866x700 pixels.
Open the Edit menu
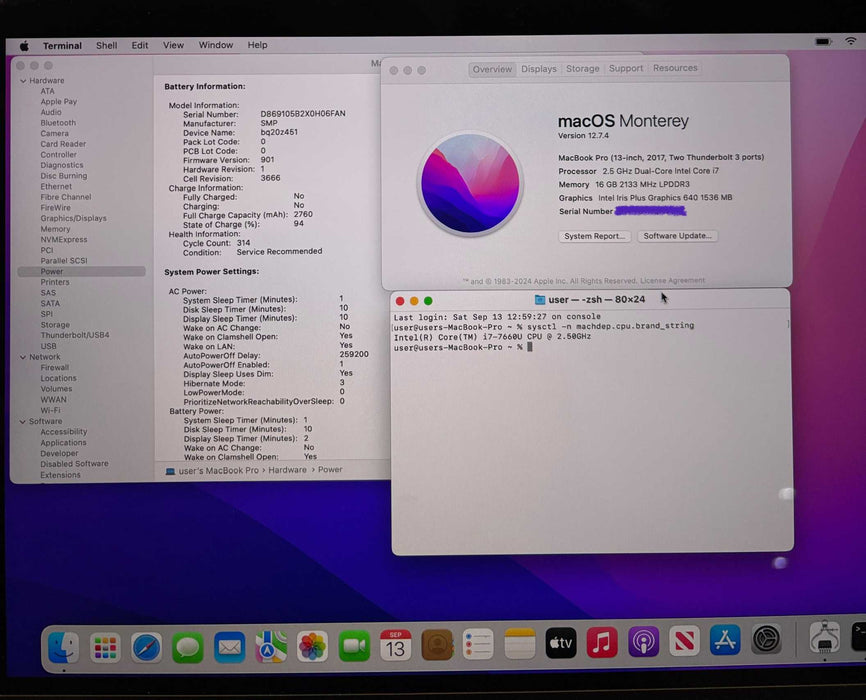140,45
